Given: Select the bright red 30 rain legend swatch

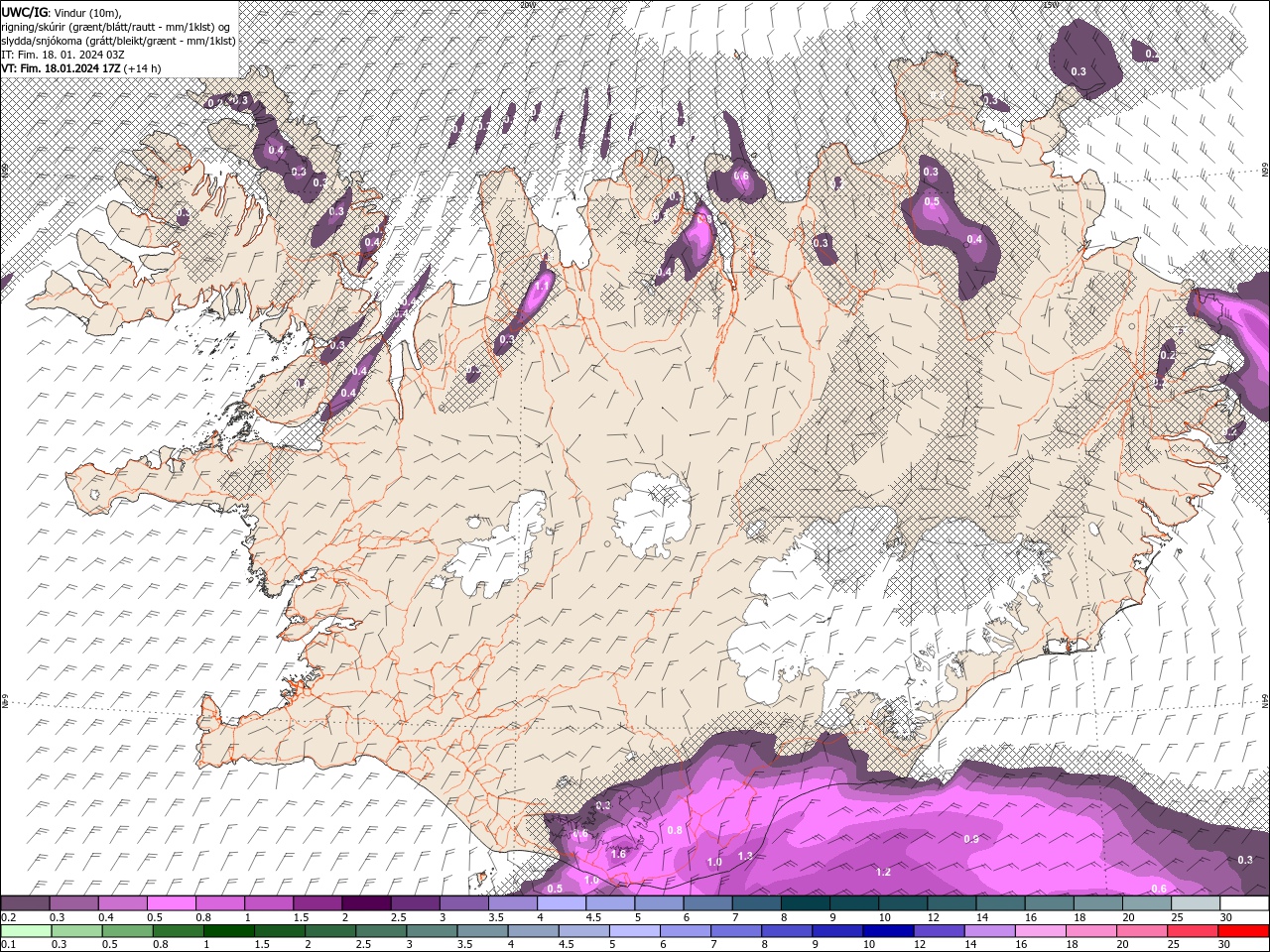Looking at the screenshot, I should [1243, 931].
